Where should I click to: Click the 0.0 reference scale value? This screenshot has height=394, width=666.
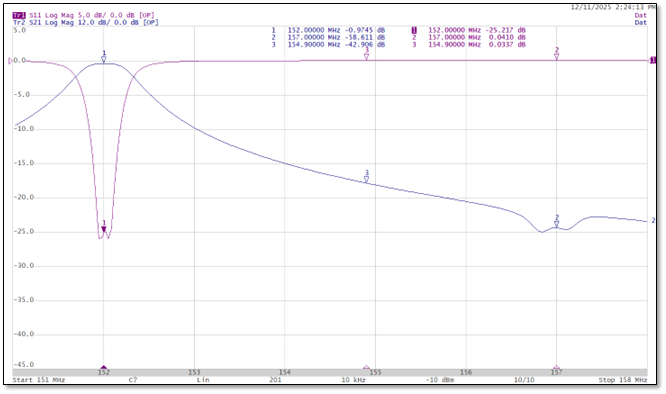point(20,60)
